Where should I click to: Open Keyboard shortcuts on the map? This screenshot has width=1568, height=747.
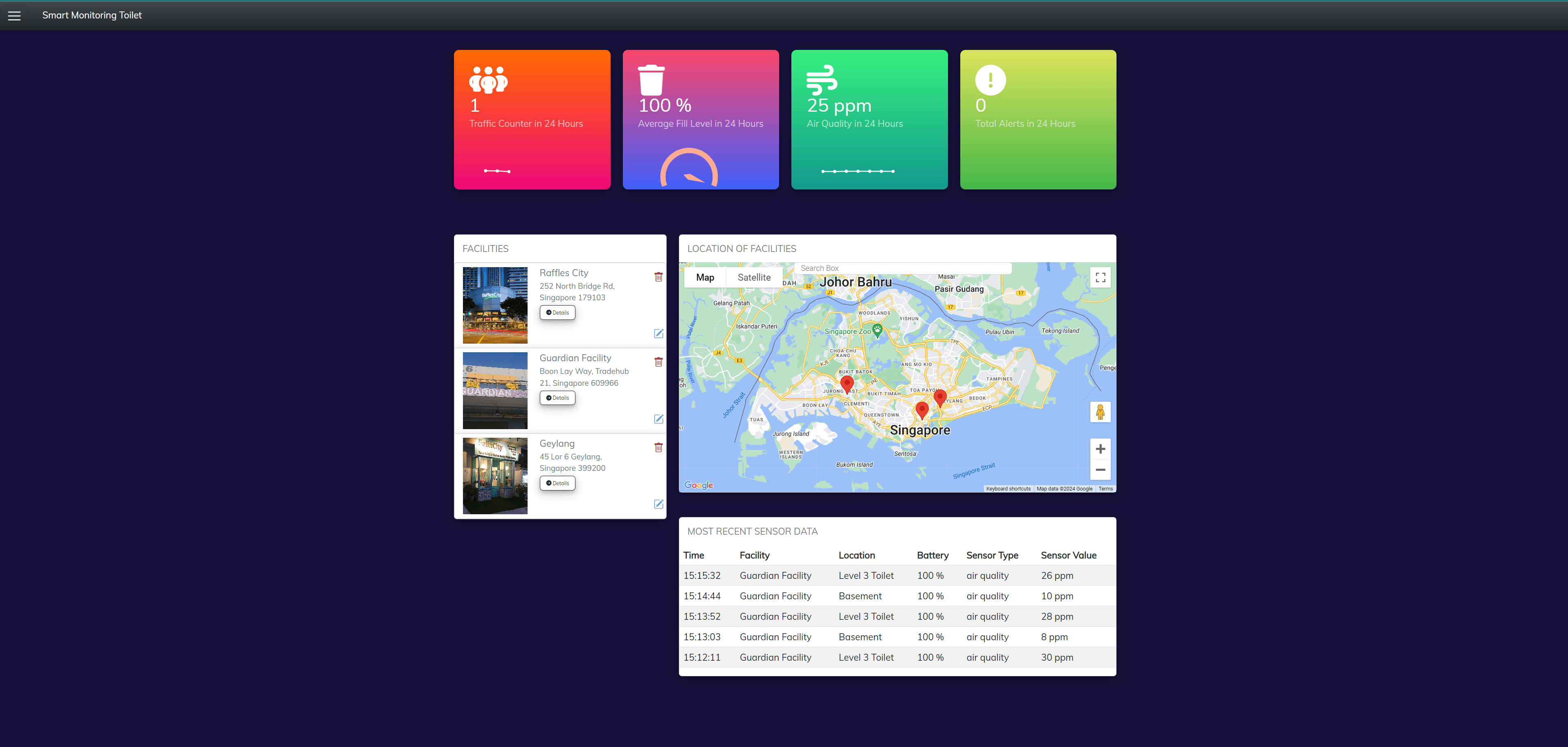(x=1008, y=489)
